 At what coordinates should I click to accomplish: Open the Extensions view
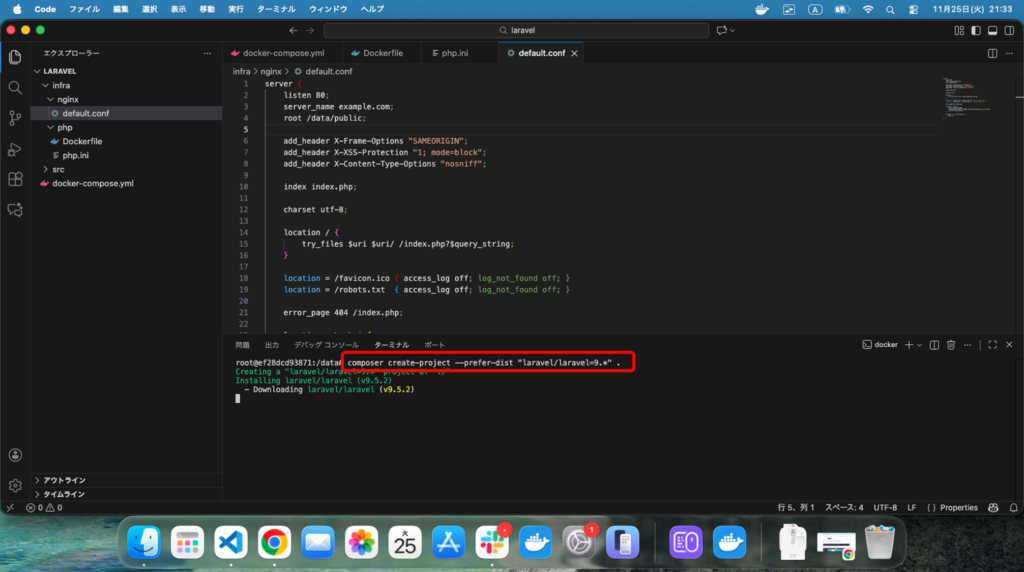click(x=15, y=180)
